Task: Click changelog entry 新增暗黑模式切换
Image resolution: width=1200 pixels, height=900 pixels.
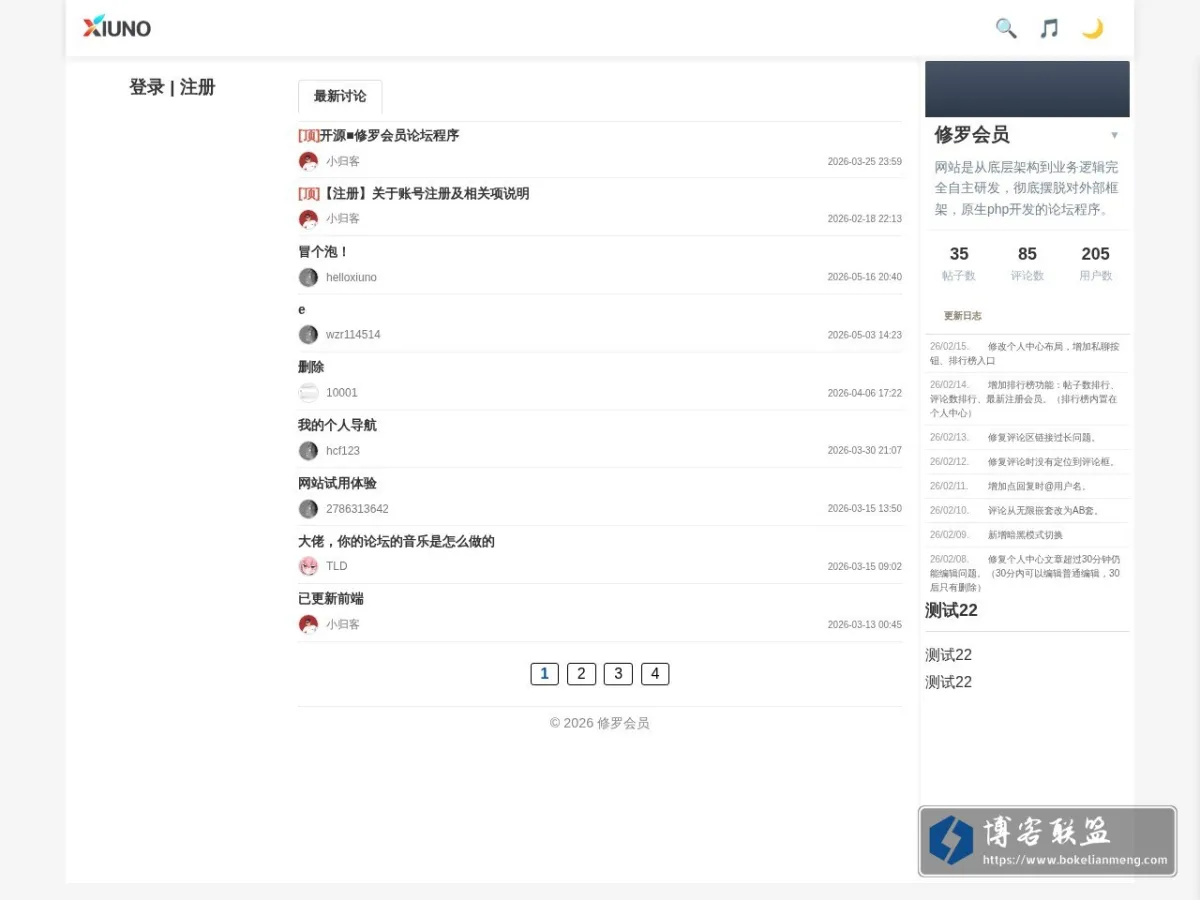Action: coord(1027,535)
